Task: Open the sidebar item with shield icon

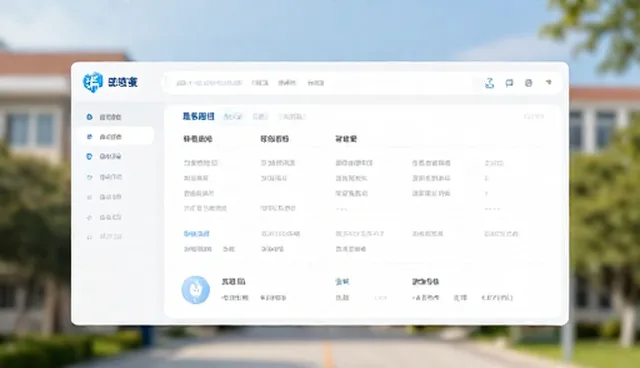Action: tap(104, 156)
